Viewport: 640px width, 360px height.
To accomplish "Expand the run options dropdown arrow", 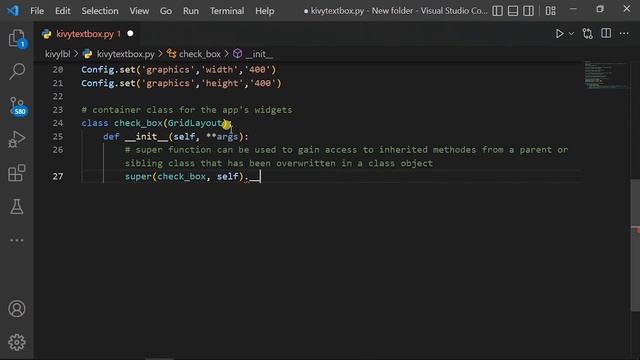I will pyautogui.click(x=571, y=34).
